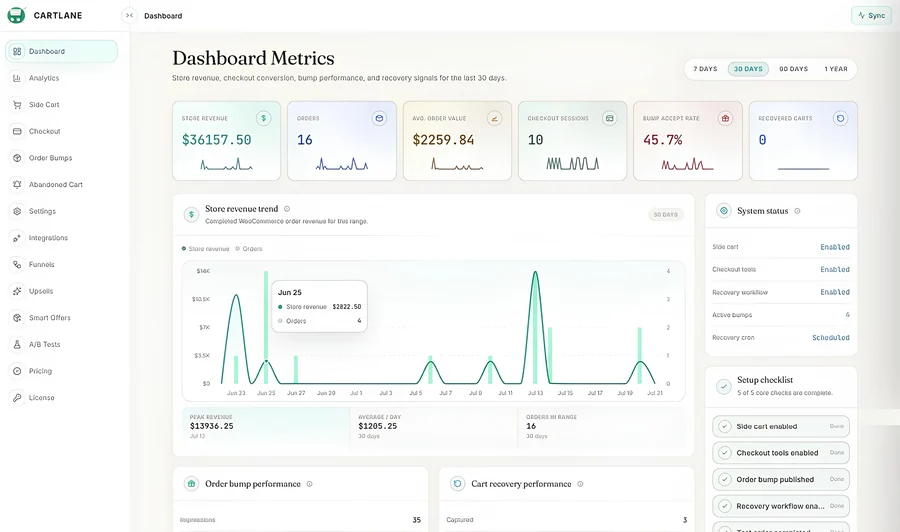The height and width of the screenshot is (532, 900).
Task: Toggle Store revenue legend series
Action: point(205,248)
